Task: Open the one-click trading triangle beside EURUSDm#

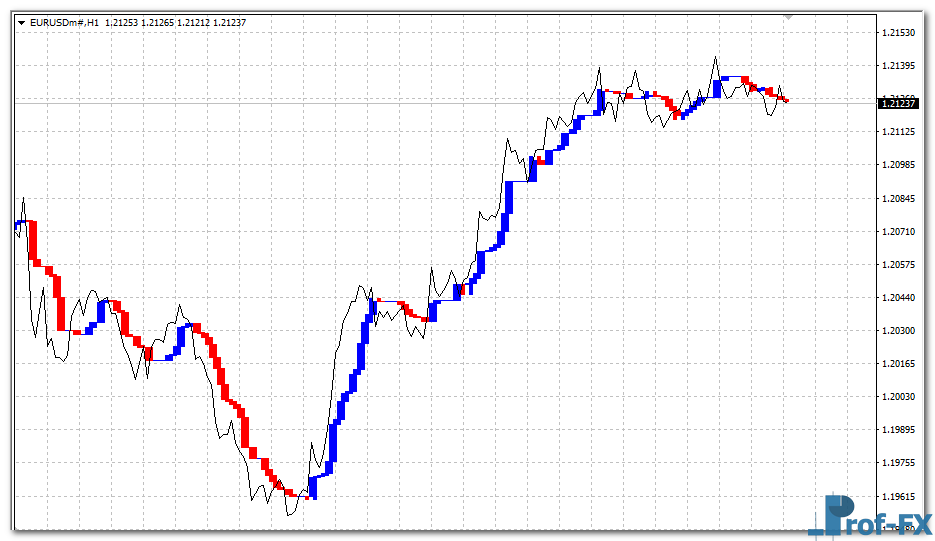Action: (22, 22)
